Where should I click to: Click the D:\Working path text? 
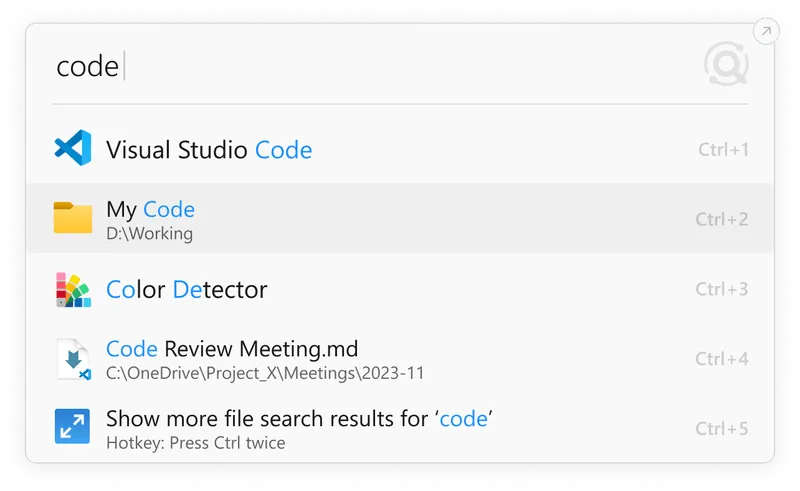click(x=149, y=233)
